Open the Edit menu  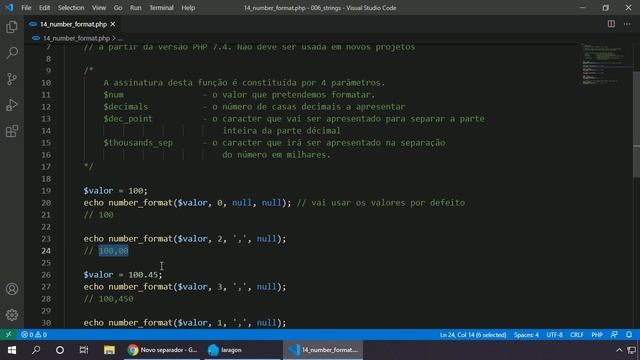[x=44, y=8]
